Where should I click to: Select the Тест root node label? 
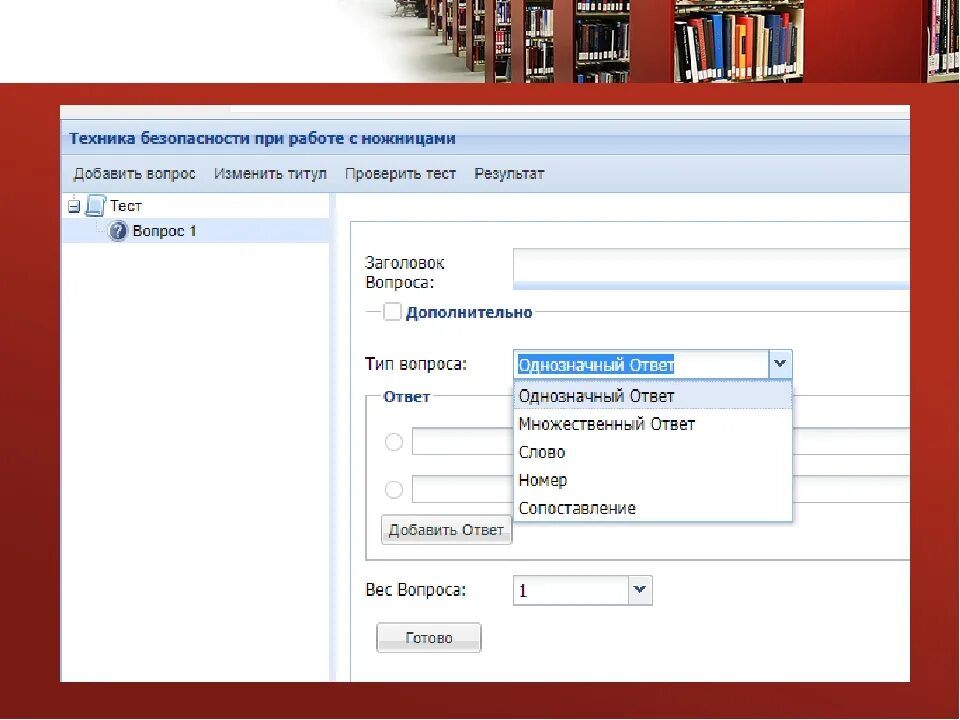pyautogui.click(x=126, y=206)
